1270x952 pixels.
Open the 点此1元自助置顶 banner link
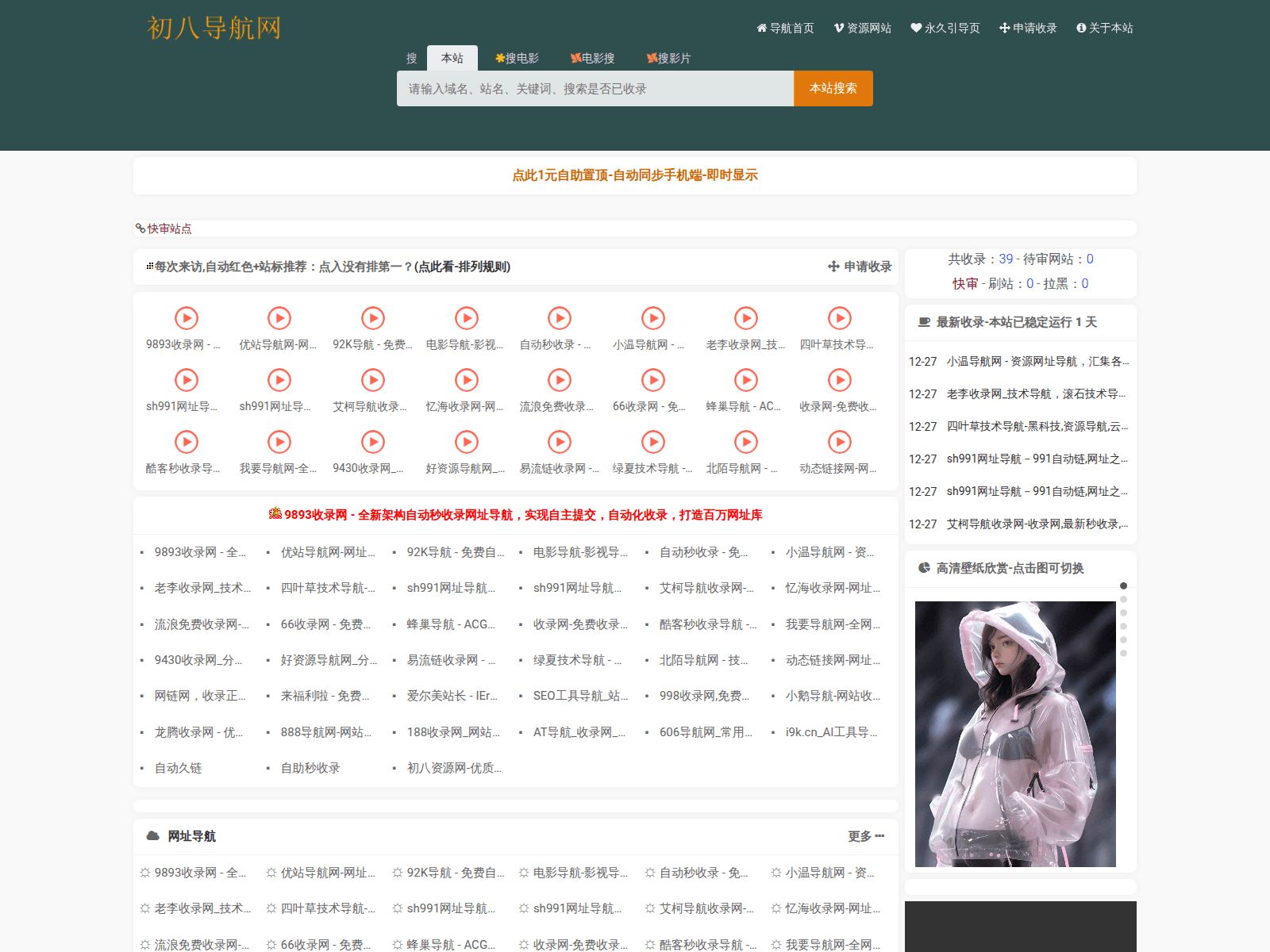[x=634, y=175]
